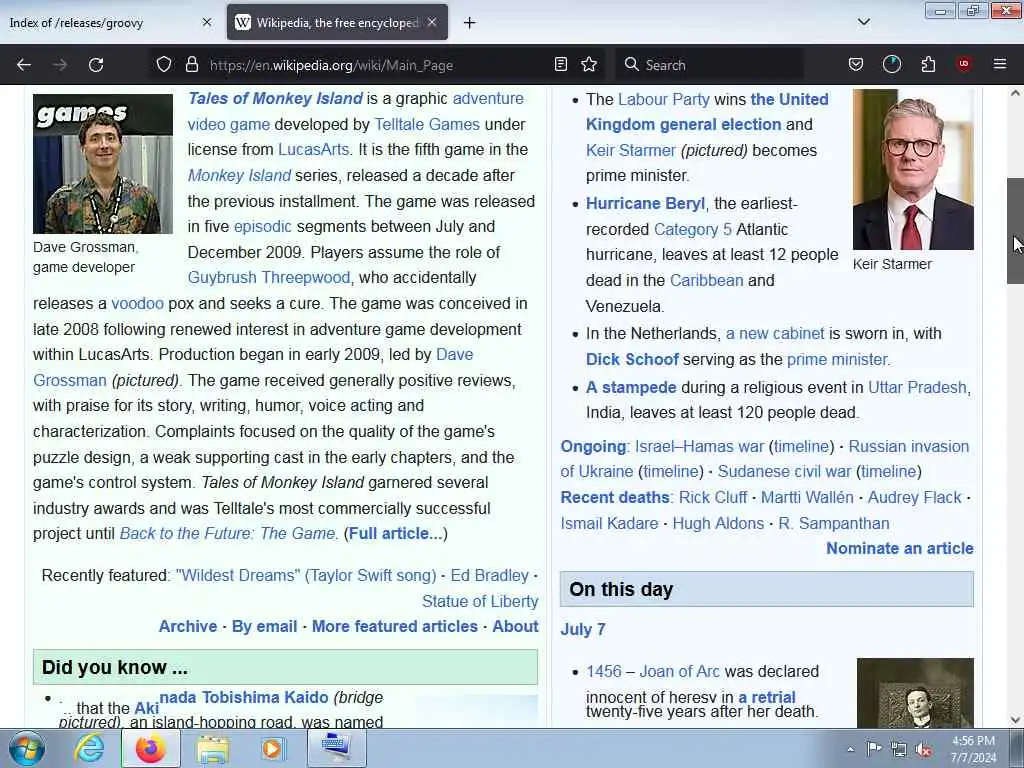Click the scrollbar up arrow
The height and width of the screenshot is (768, 1024).
pos(1015,93)
